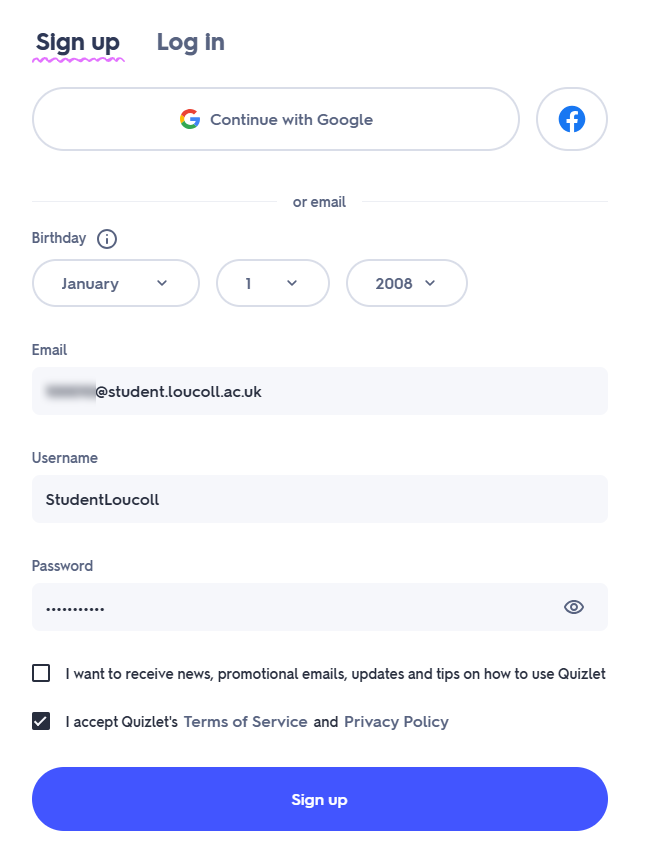Image resolution: width=645 pixels, height=850 pixels.
Task: Open the Terms of Service link
Action: point(246,722)
